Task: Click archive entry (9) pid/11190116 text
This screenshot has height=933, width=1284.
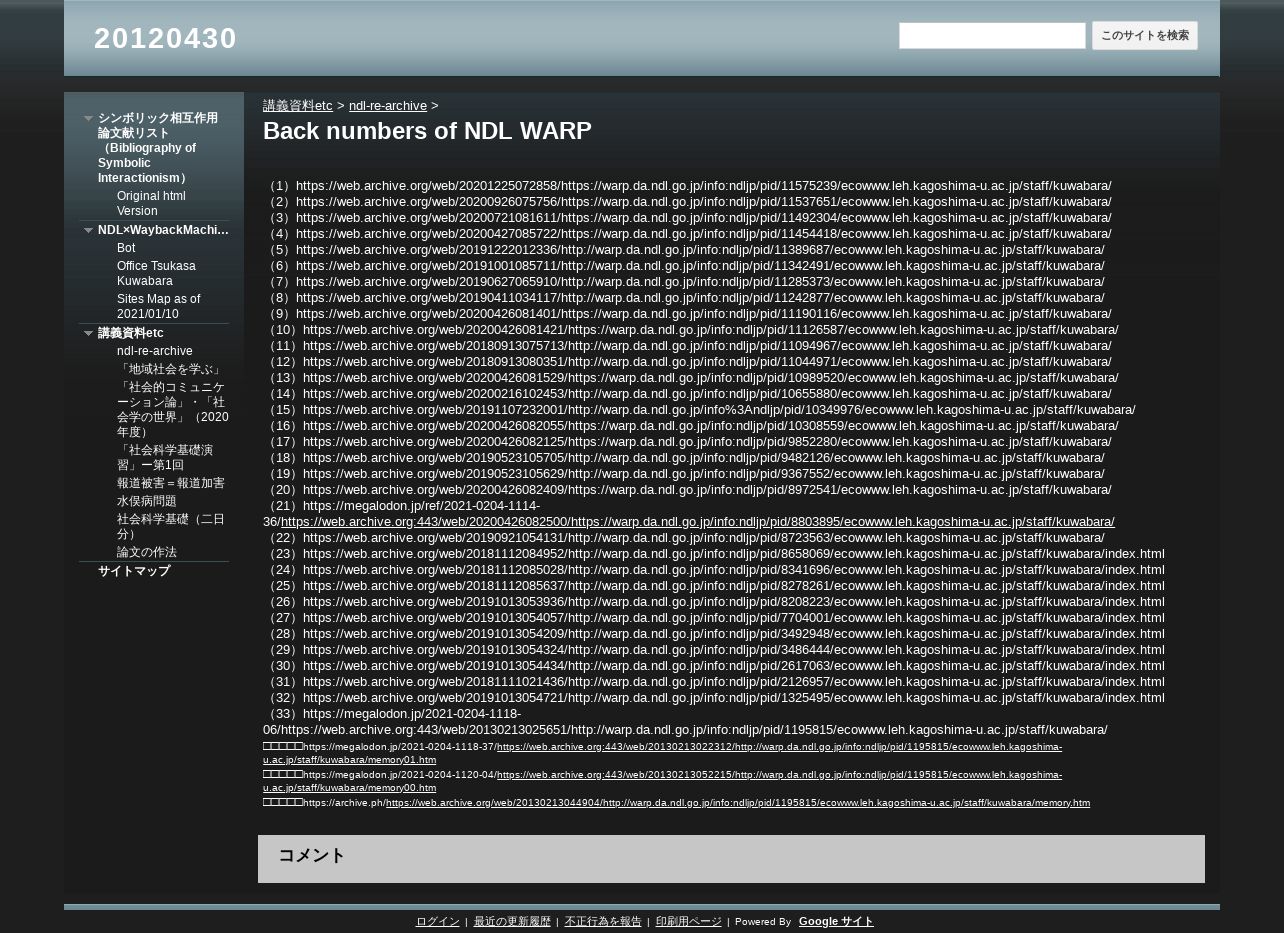Action: [687, 314]
